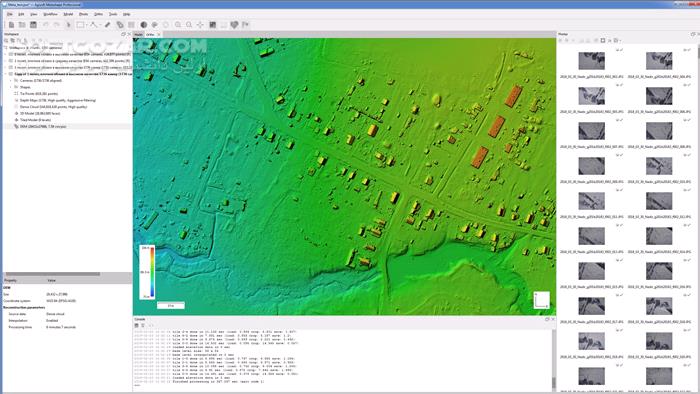Pick the ruler measurement tool
700x394 pixels.
[x=108, y=25]
